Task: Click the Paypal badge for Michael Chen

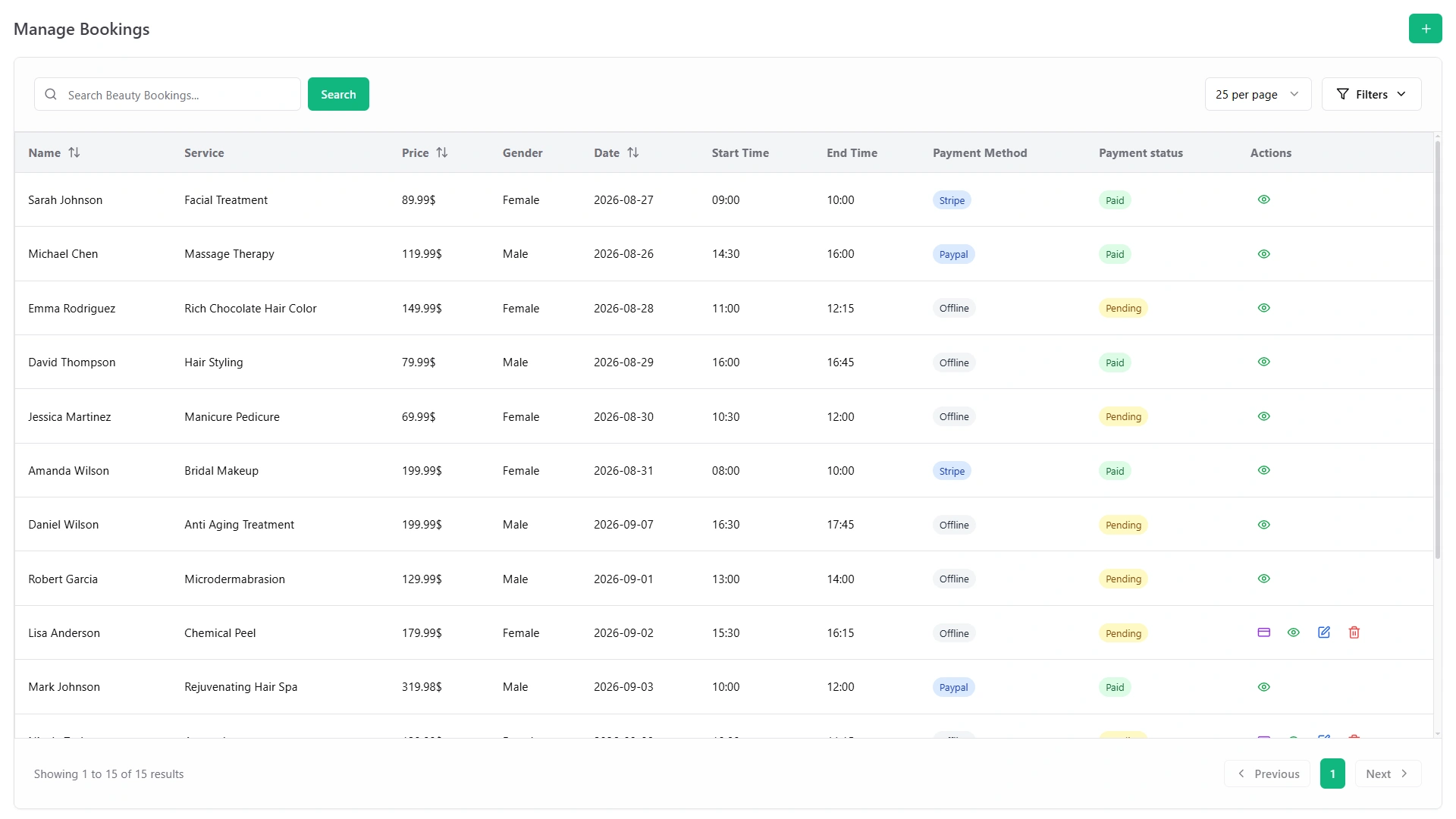Action: [x=953, y=254]
